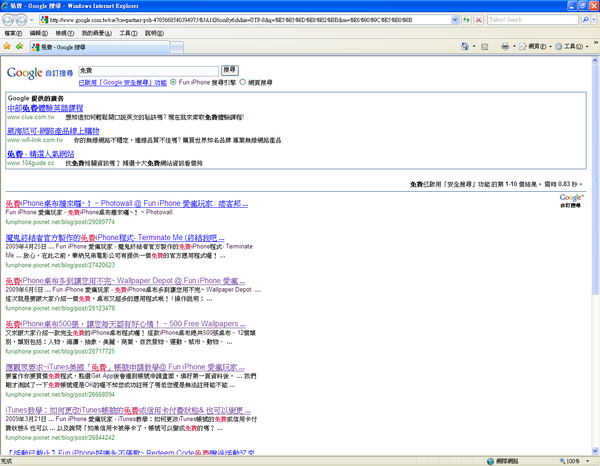This screenshot has height=466, width=600.
Task: Open the 檔案(F) menu
Action: coord(13,33)
